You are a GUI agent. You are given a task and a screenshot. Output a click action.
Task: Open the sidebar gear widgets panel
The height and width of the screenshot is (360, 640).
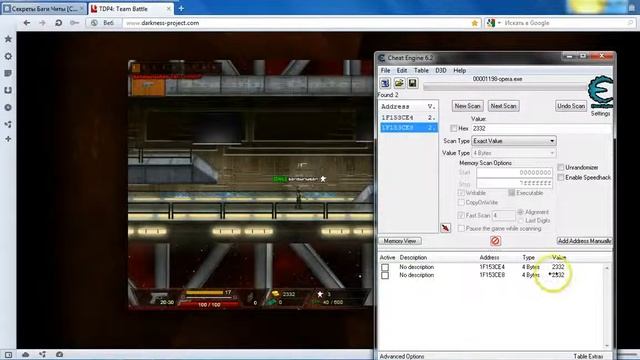click(x=8, y=56)
